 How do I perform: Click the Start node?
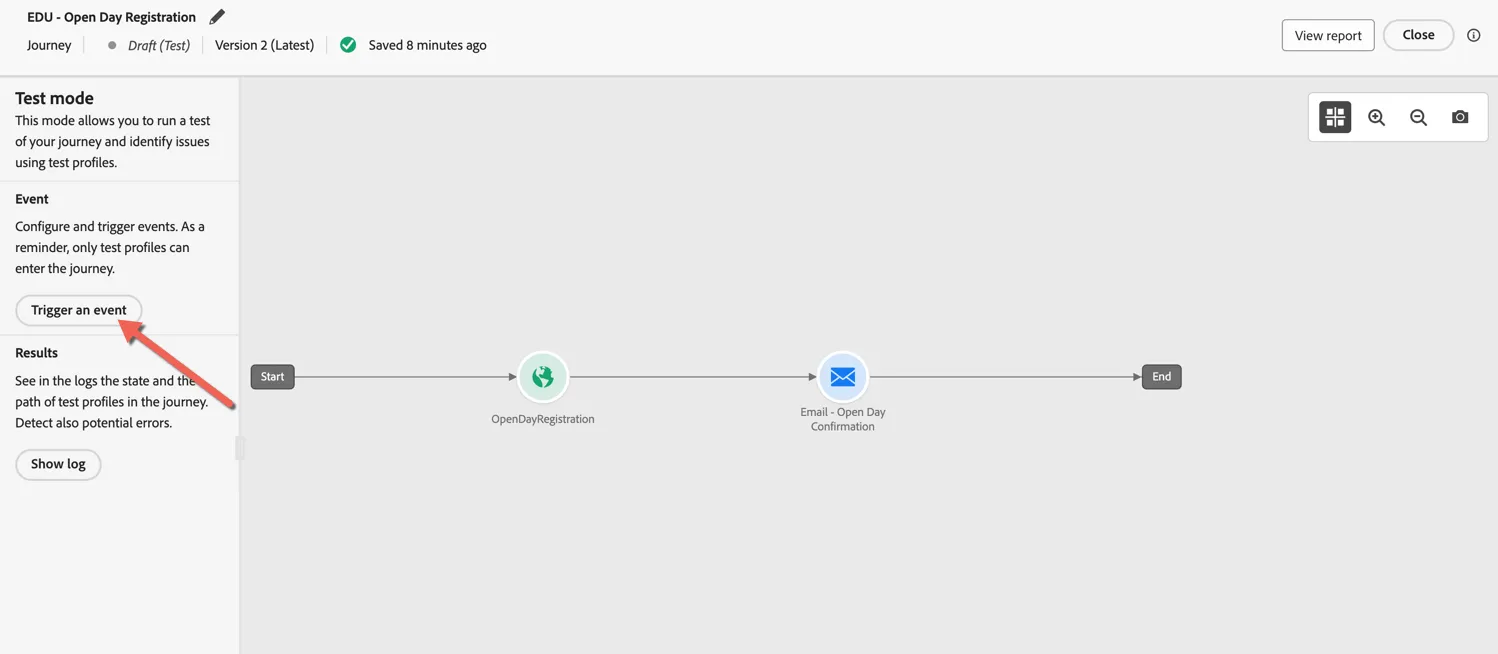click(272, 377)
